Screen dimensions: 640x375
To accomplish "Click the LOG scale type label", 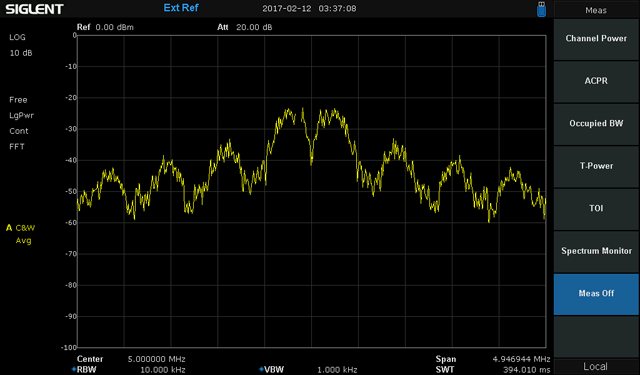I will click(x=17, y=37).
